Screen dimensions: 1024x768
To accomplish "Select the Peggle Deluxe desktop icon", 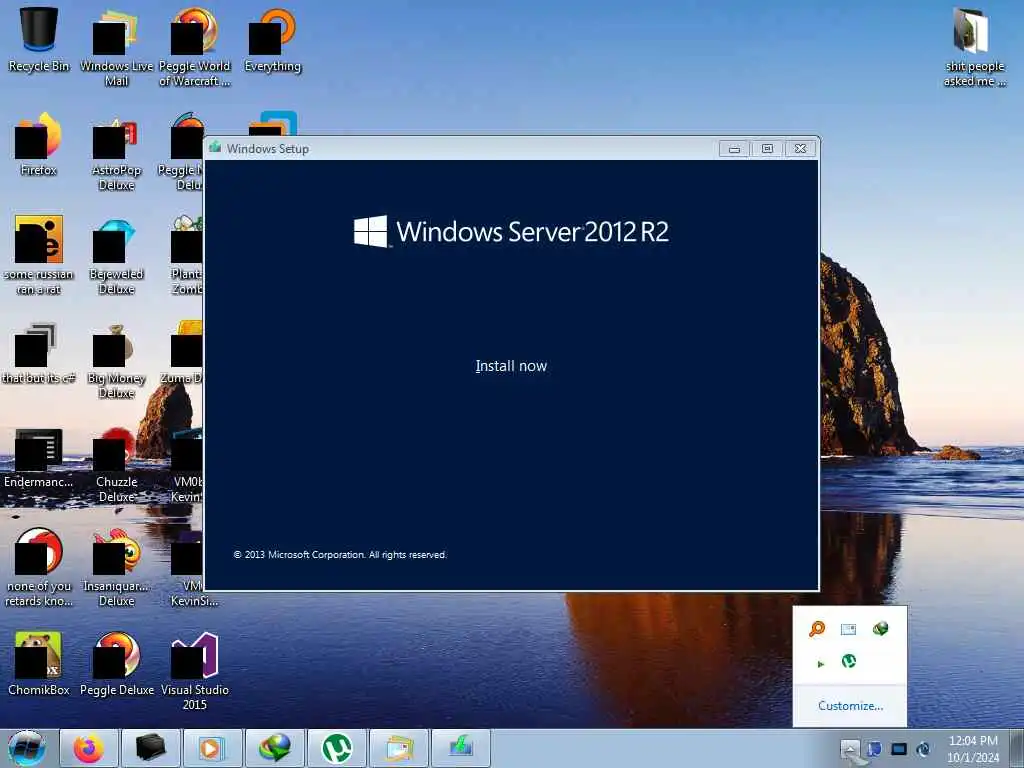I will (116, 663).
